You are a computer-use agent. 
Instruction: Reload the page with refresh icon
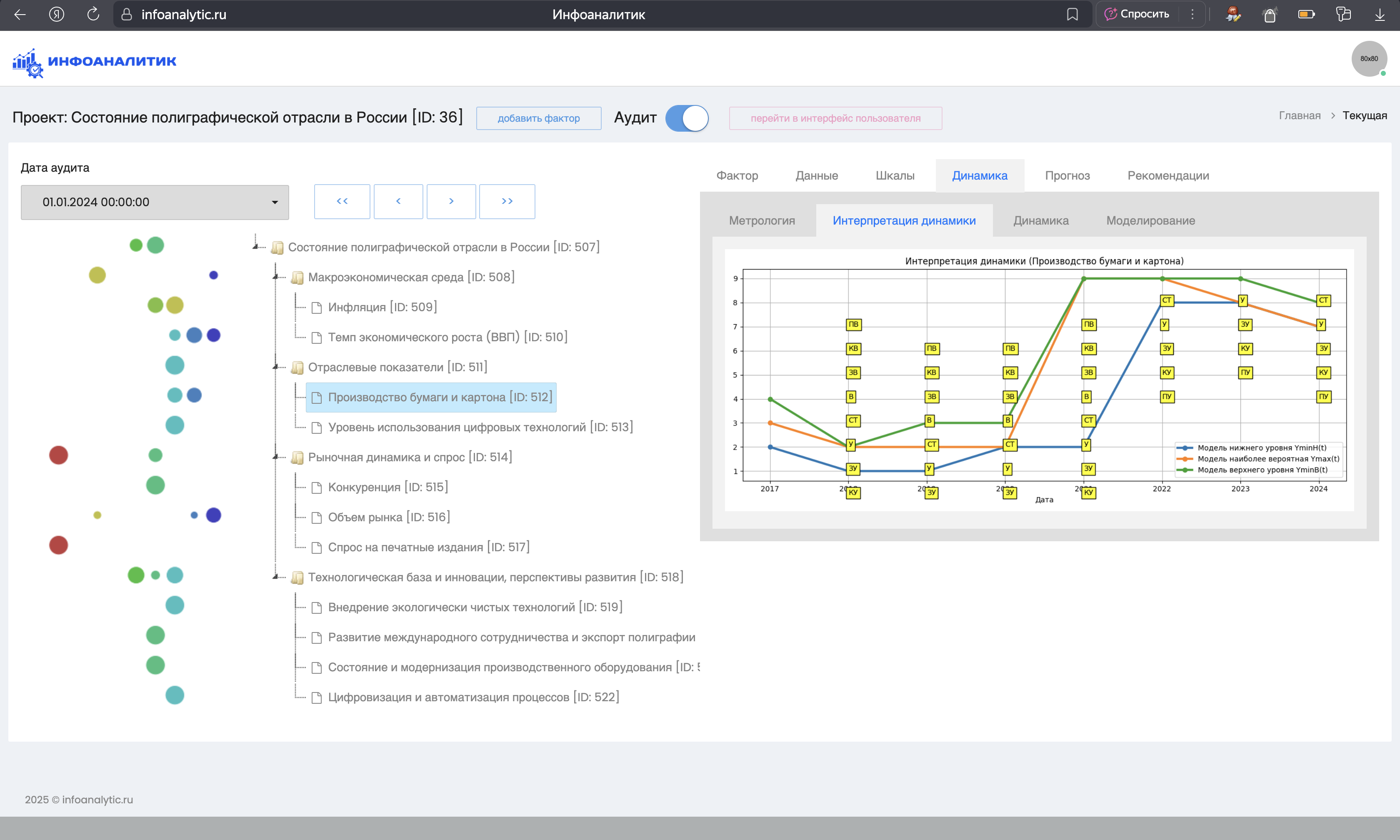pyautogui.click(x=93, y=15)
